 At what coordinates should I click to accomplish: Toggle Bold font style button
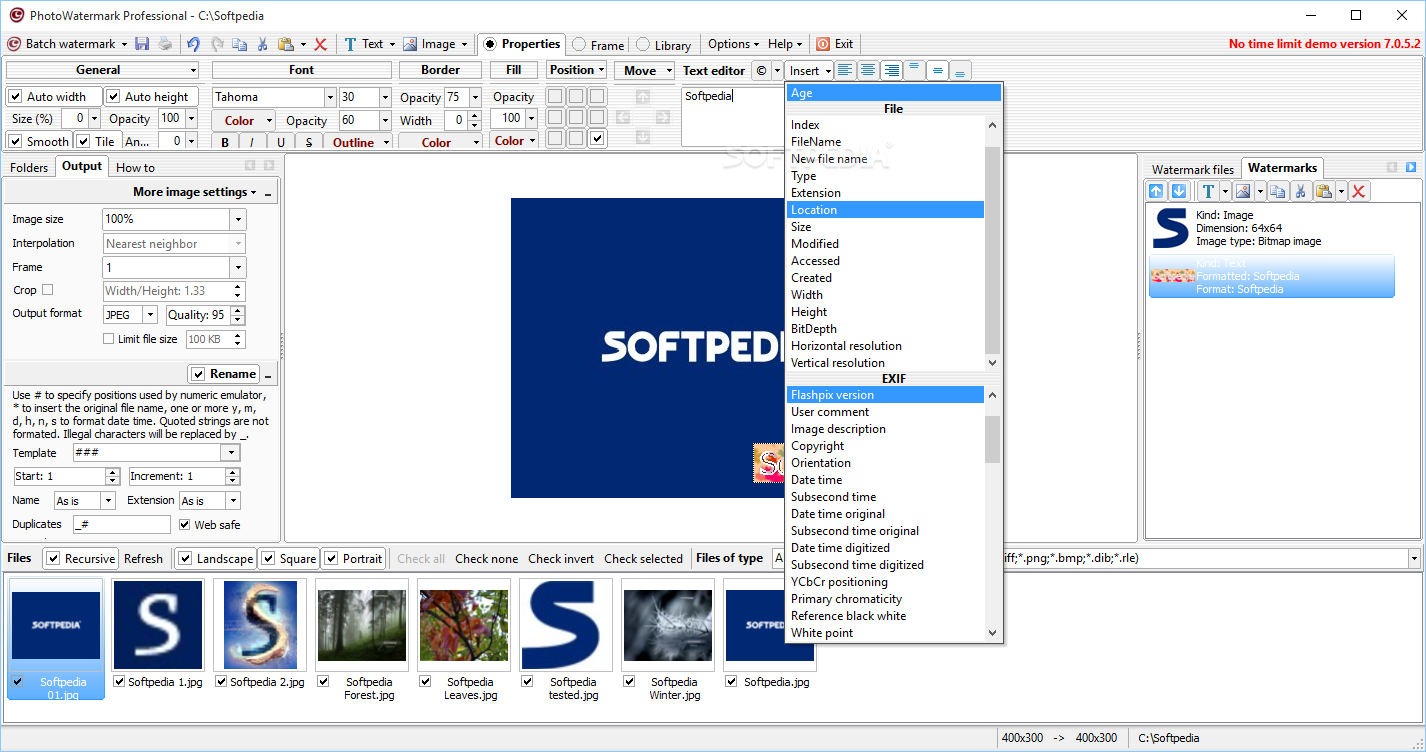click(x=225, y=143)
